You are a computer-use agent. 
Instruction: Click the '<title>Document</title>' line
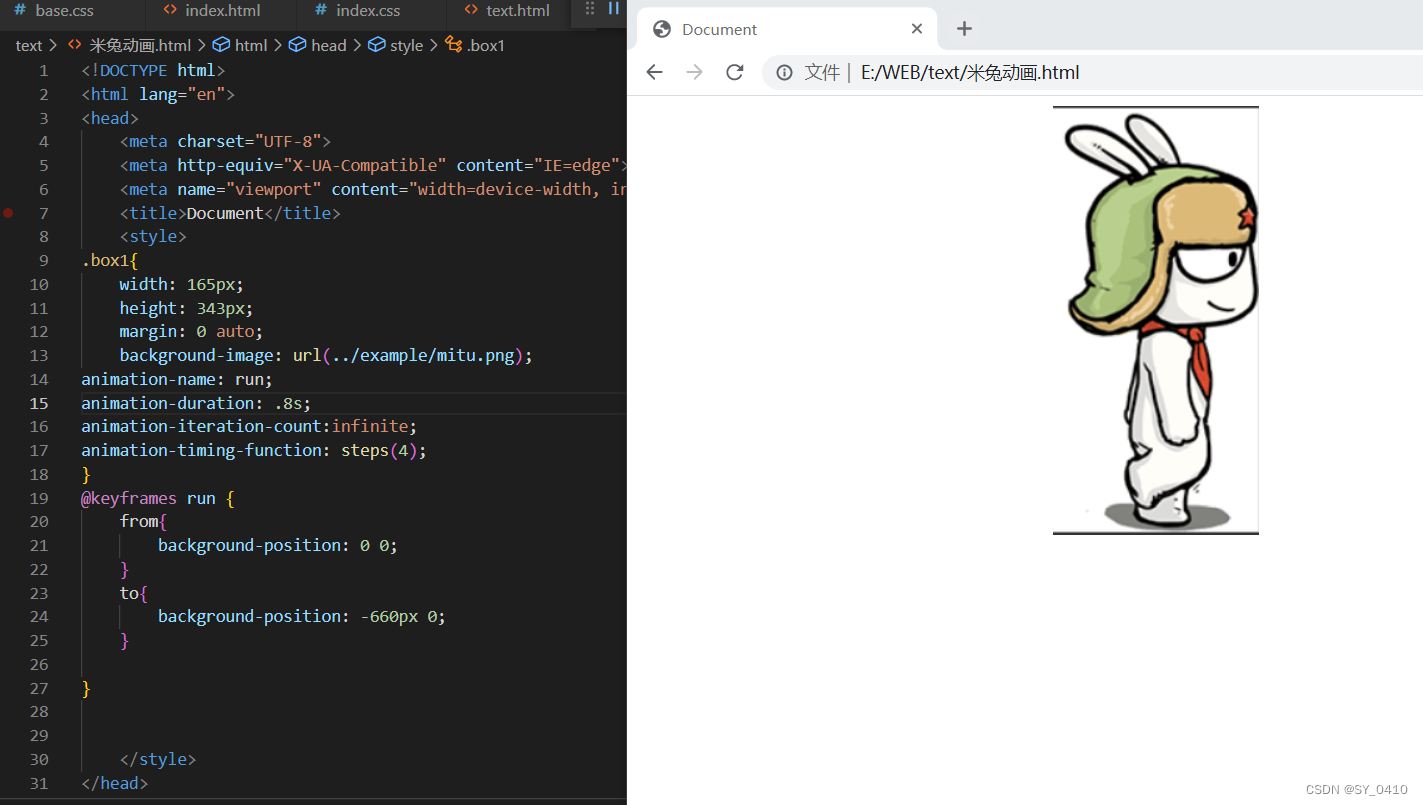coord(230,213)
